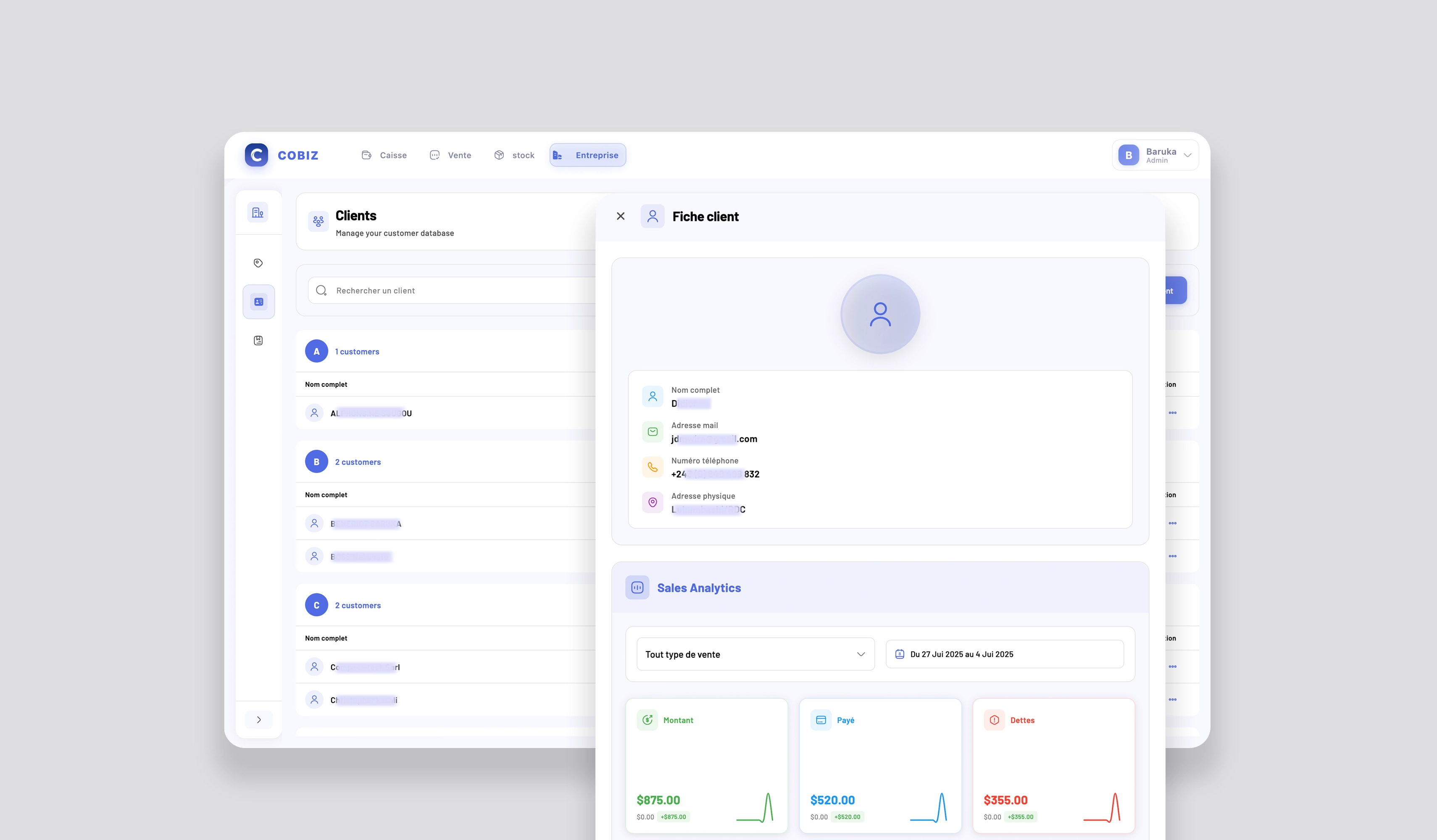
Task: Open actions menu for second group C customer
Action: [1172, 699]
